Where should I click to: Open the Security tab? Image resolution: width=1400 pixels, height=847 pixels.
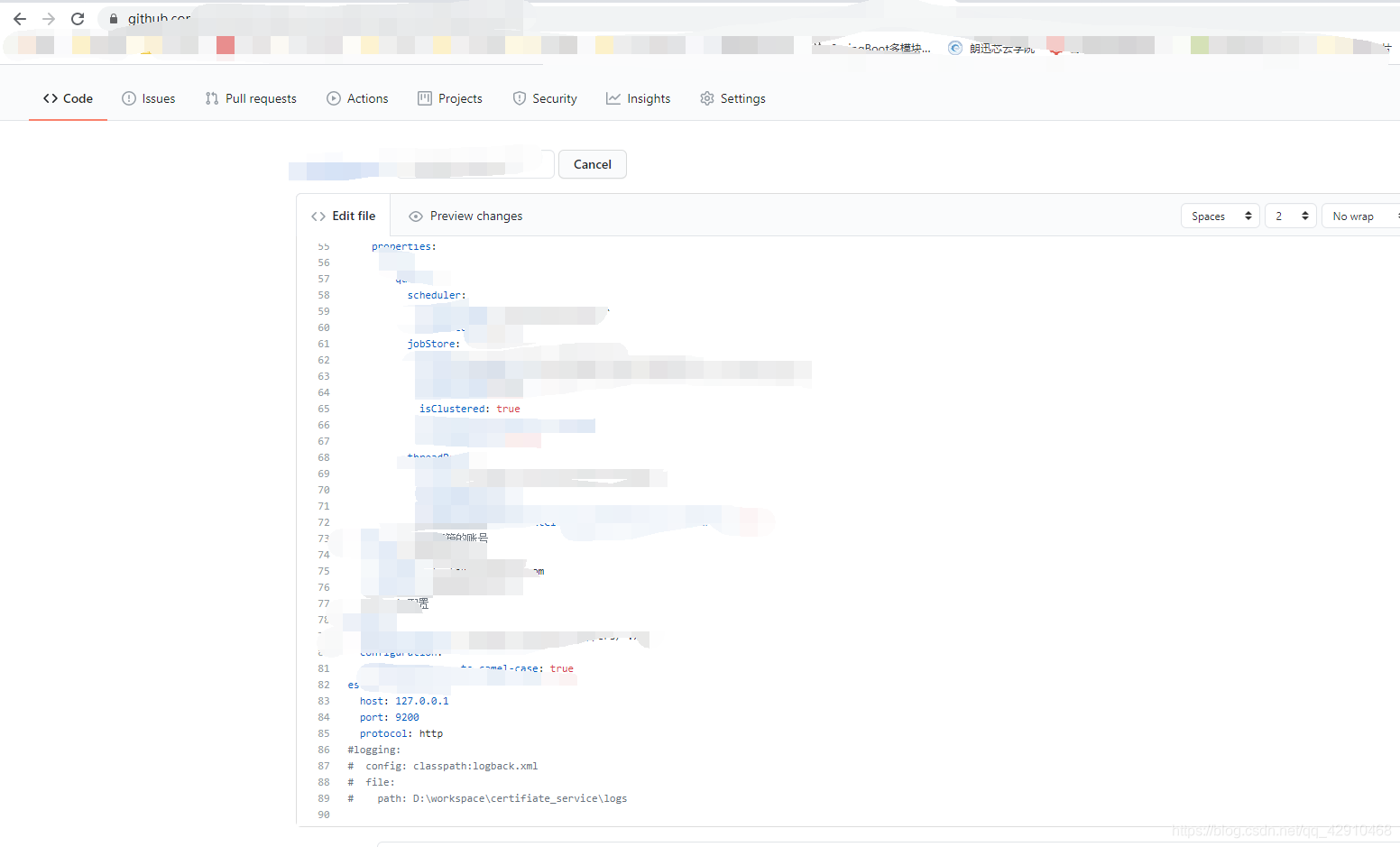(x=545, y=98)
